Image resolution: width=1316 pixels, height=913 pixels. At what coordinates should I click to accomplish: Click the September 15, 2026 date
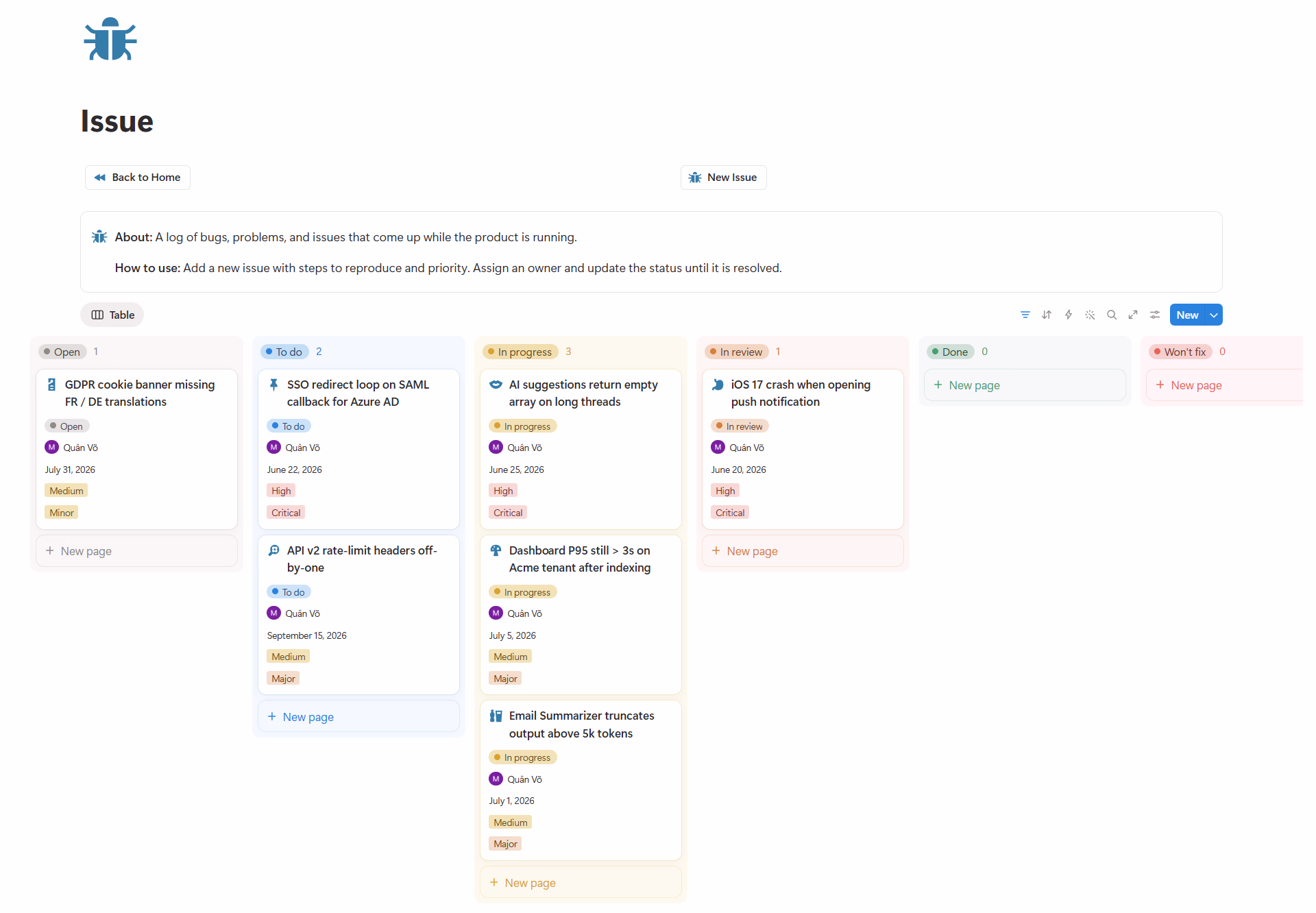tap(307, 635)
